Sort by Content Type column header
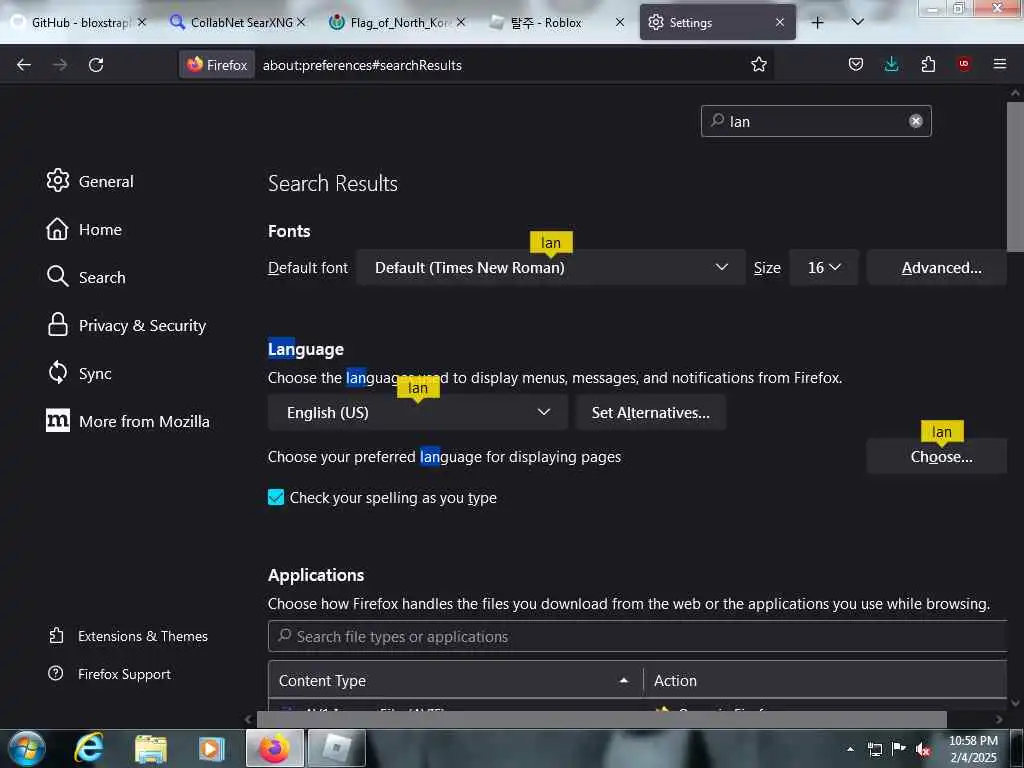 (455, 680)
